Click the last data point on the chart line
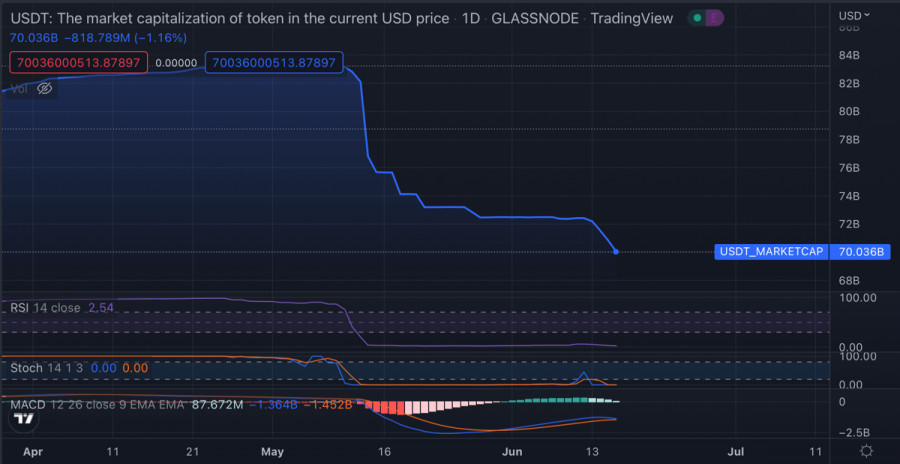Image resolution: width=900 pixels, height=464 pixels. click(x=616, y=252)
